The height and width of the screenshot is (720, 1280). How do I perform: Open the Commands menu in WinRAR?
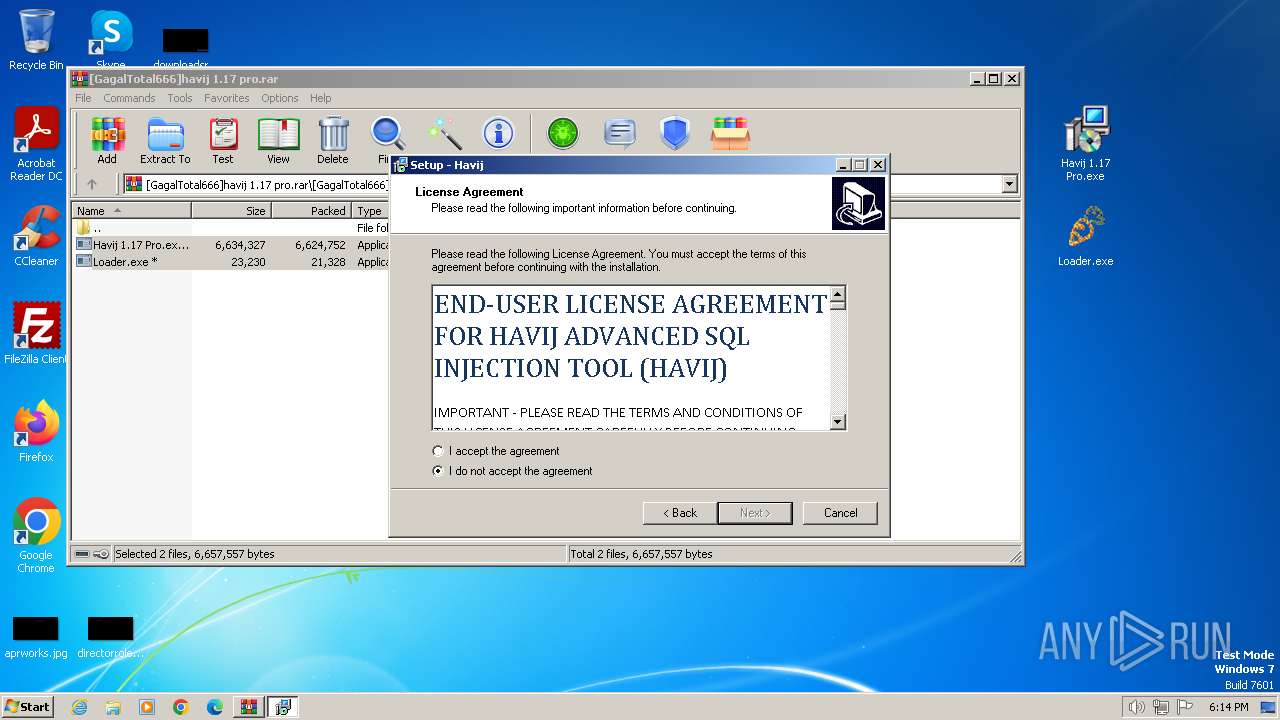(129, 98)
